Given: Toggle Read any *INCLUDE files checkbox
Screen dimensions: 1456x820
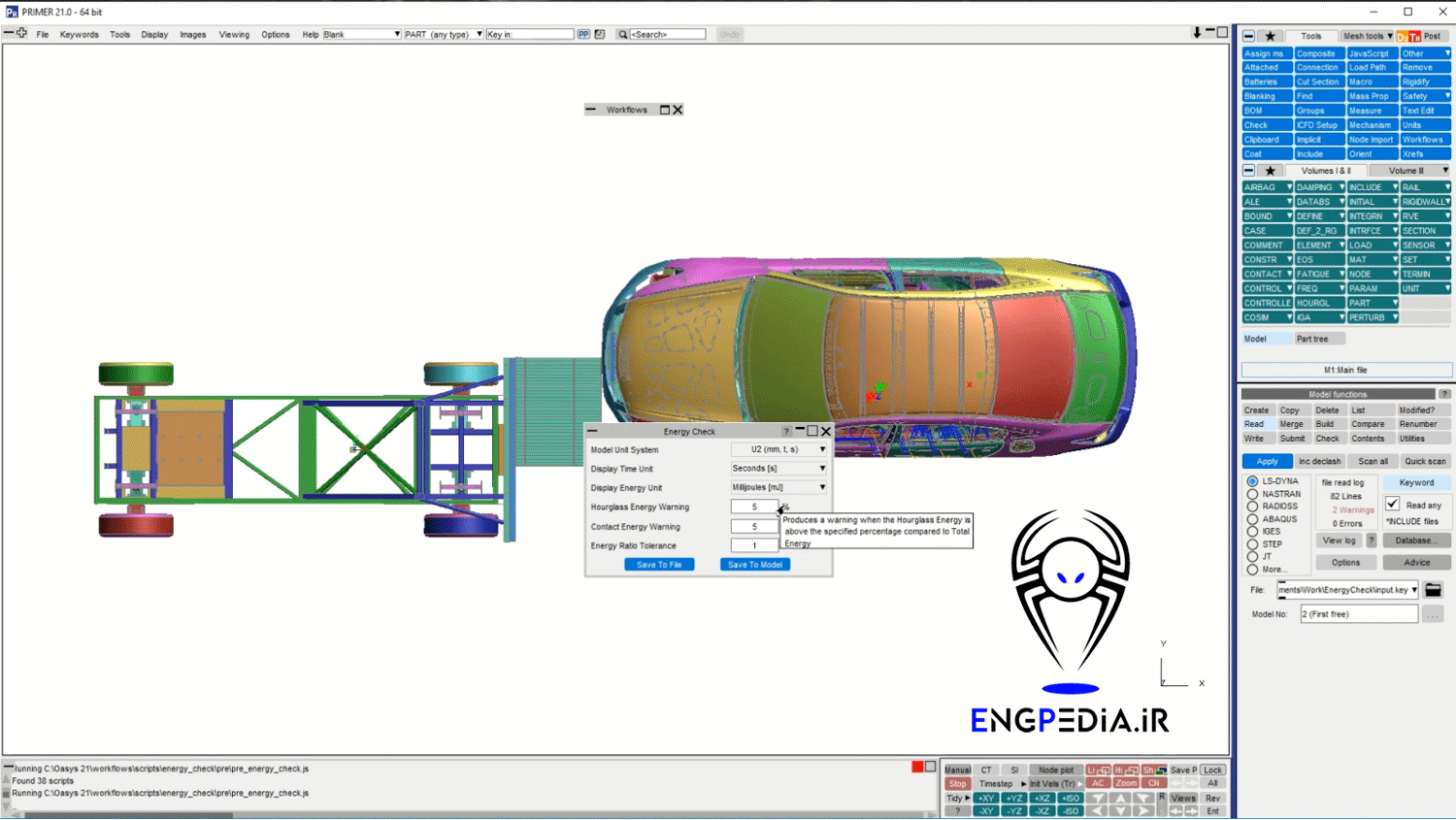Looking at the screenshot, I should pos(1392,504).
